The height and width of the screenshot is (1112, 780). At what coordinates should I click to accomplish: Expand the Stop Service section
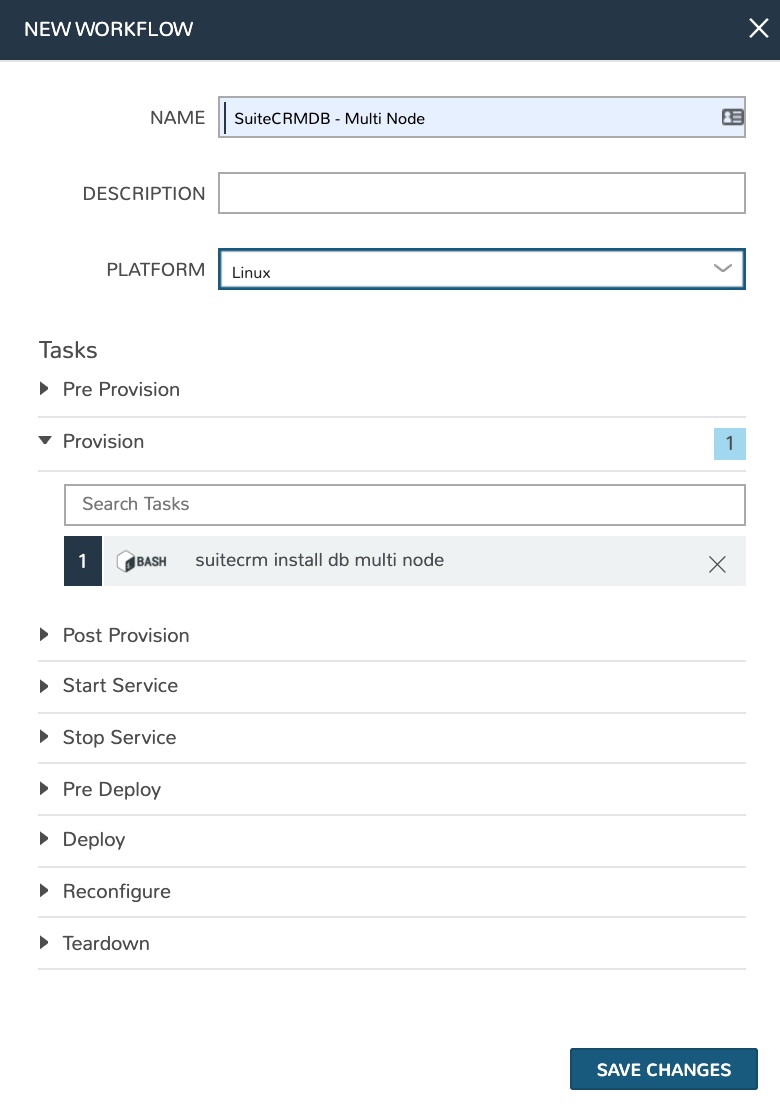pyautogui.click(x=119, y=737)
